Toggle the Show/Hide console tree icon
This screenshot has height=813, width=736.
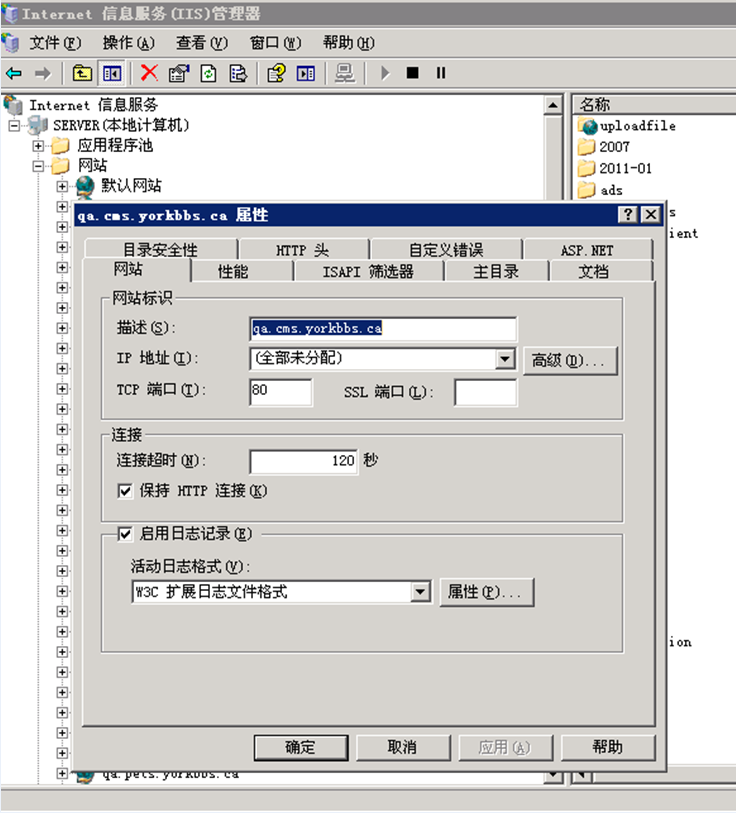112,74
